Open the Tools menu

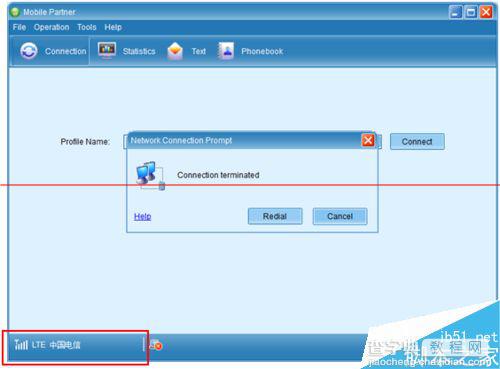[87, 27]
